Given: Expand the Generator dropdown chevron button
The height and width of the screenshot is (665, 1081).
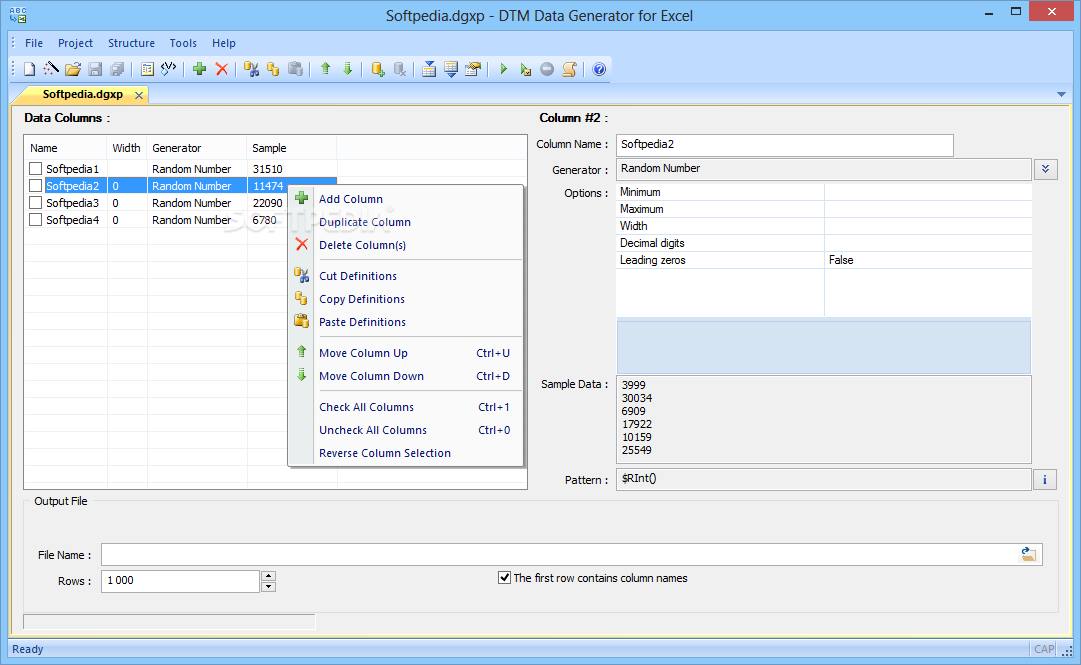Looking at the screenshot, I should 1045,169.
